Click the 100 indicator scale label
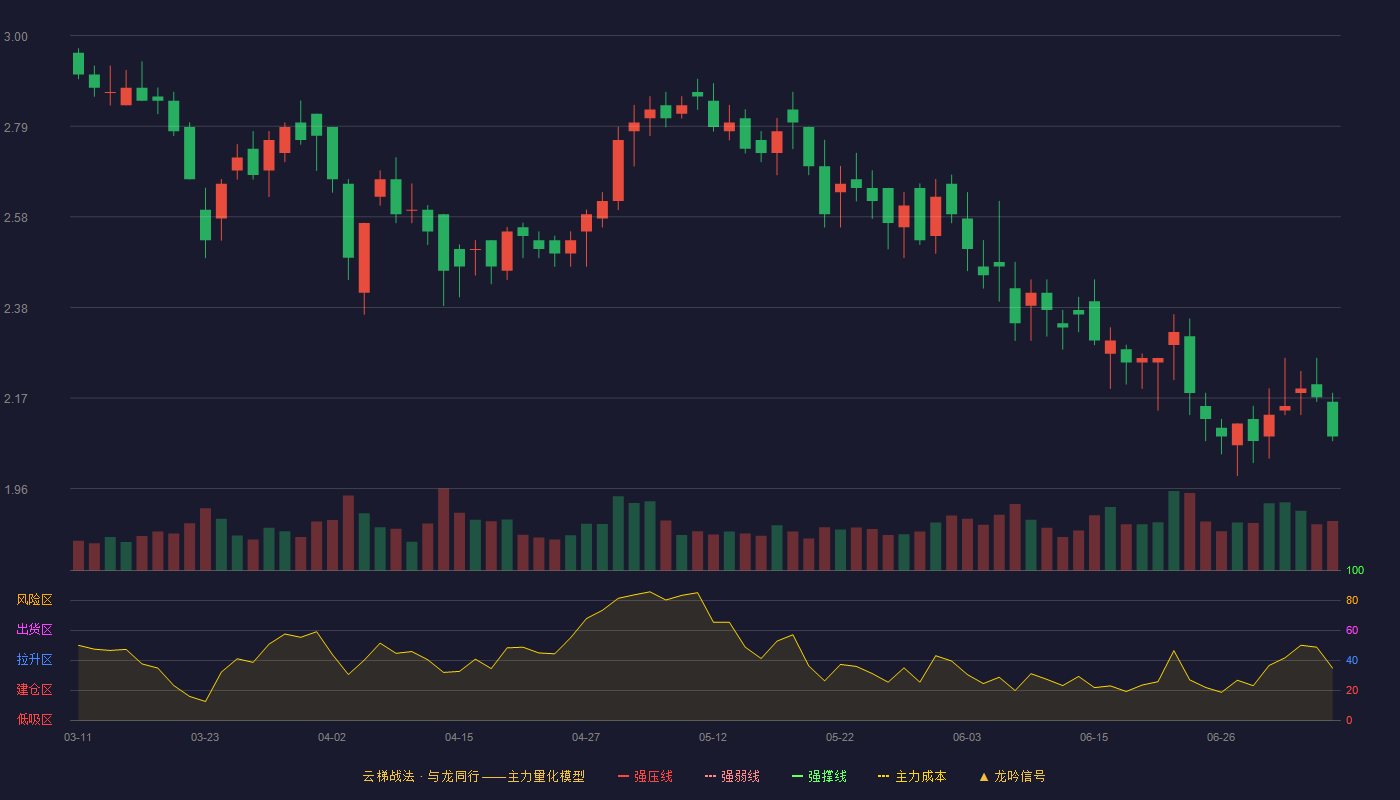The height and width of the screenshot is (800, 1400). click(1355, 571)
